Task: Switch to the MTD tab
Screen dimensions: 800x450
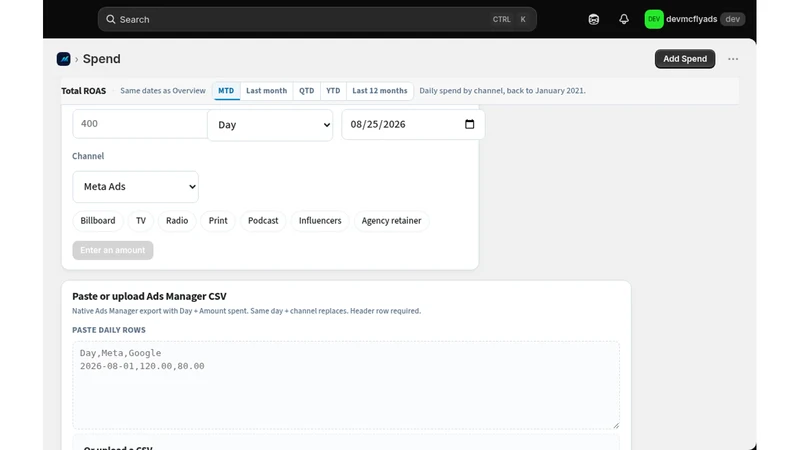Action: [226, 91]
